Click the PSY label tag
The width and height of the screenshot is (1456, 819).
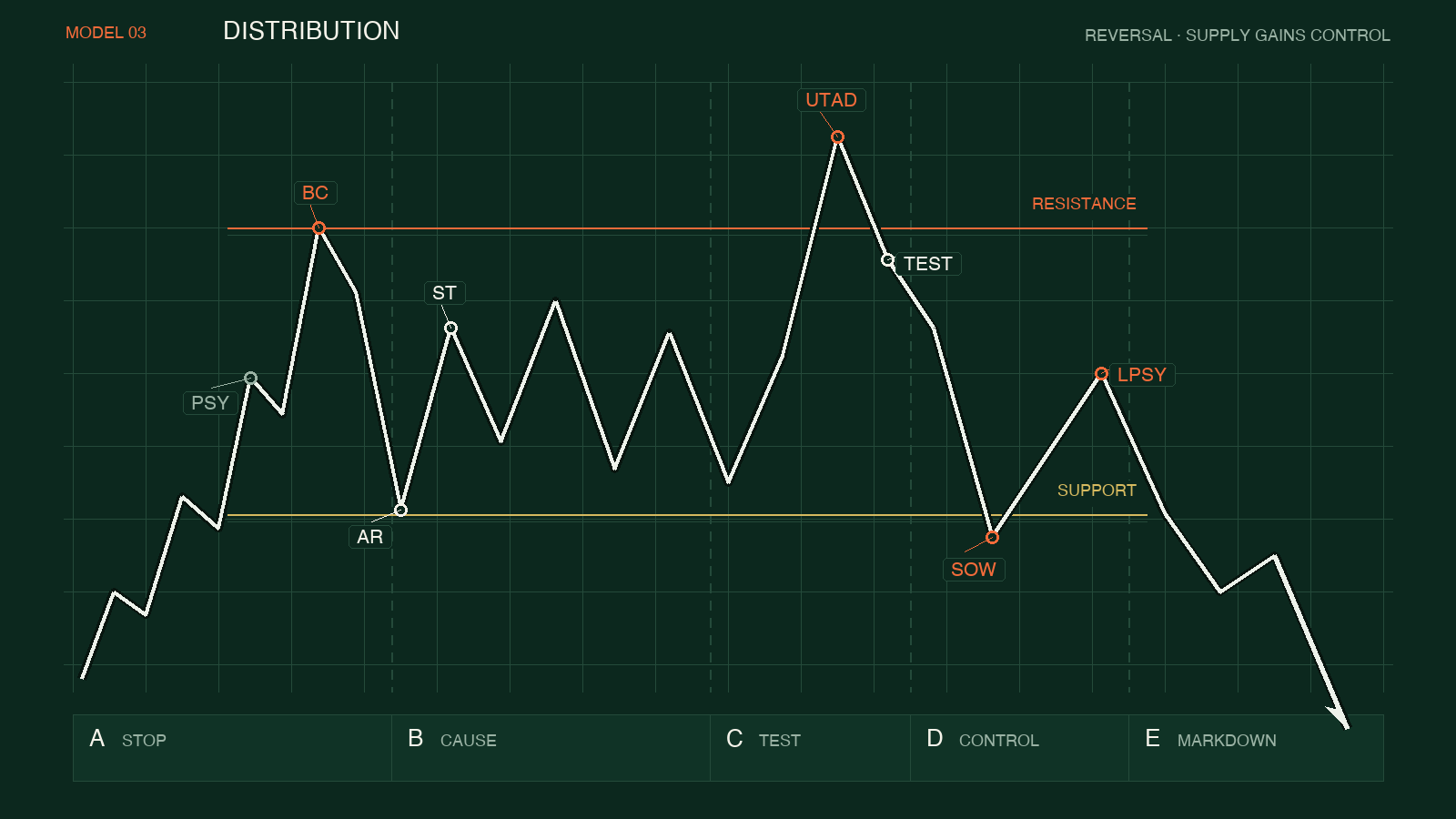pyautogui.click(x=210, y=403)
